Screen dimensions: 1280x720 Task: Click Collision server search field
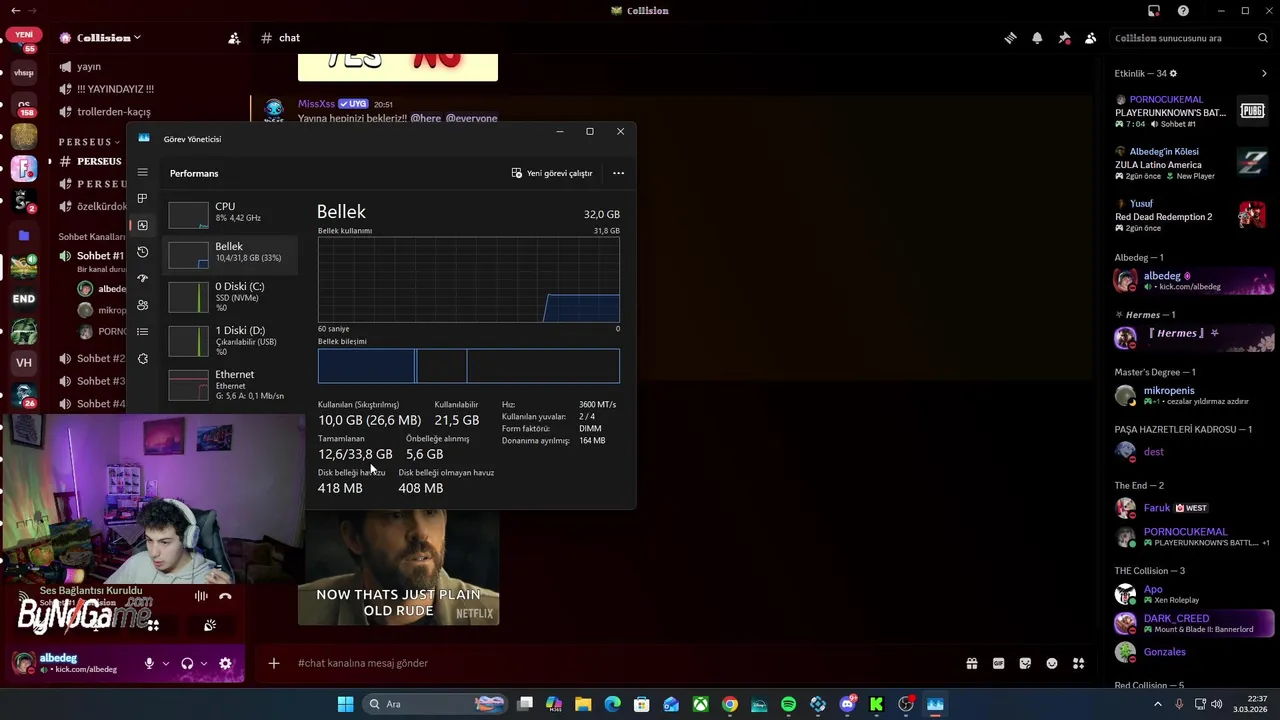[x=1190, y=38]
